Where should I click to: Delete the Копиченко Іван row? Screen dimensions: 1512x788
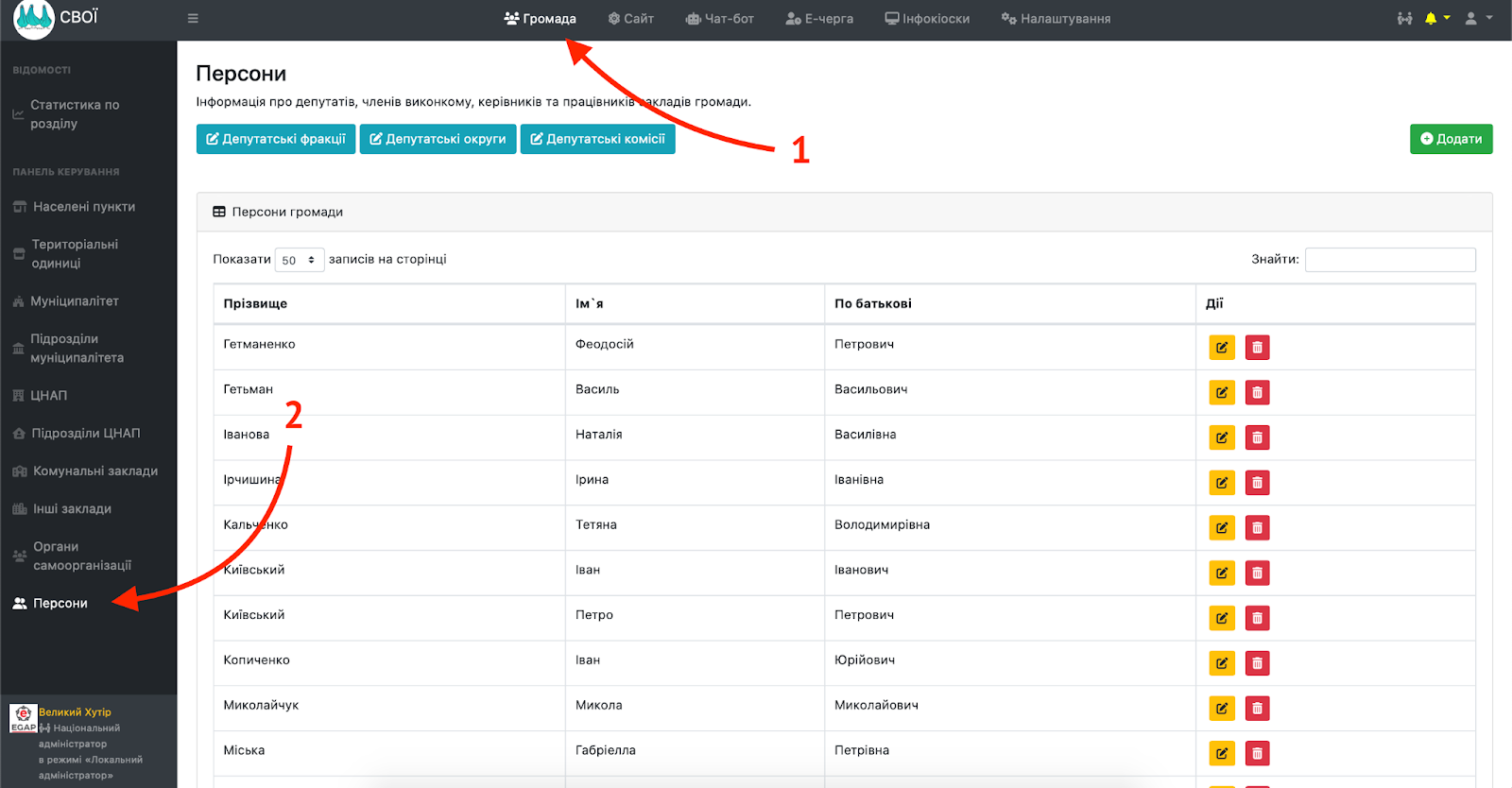pos(1257,663)
